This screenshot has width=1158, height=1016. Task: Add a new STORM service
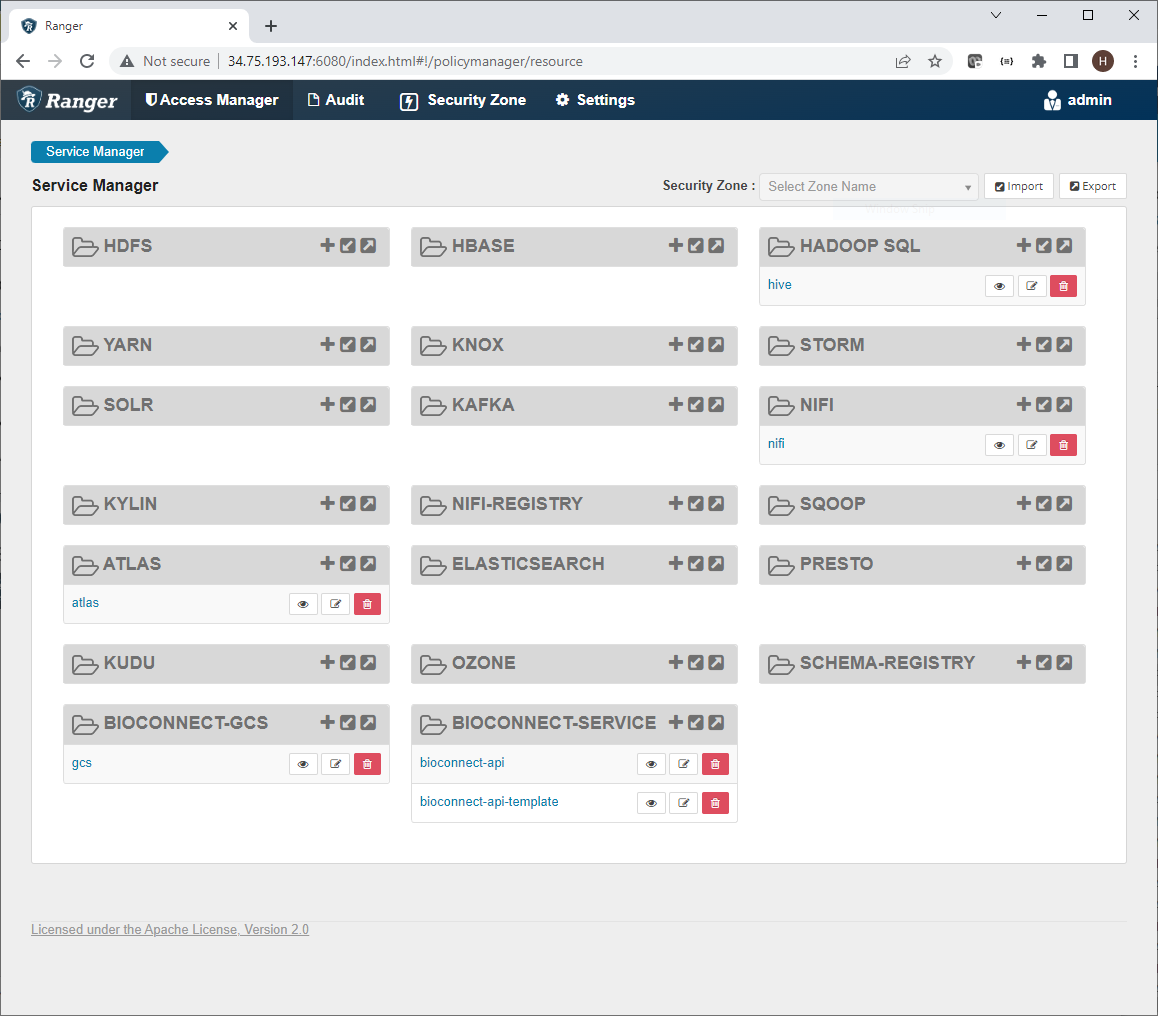click(x=1023, y=345)
